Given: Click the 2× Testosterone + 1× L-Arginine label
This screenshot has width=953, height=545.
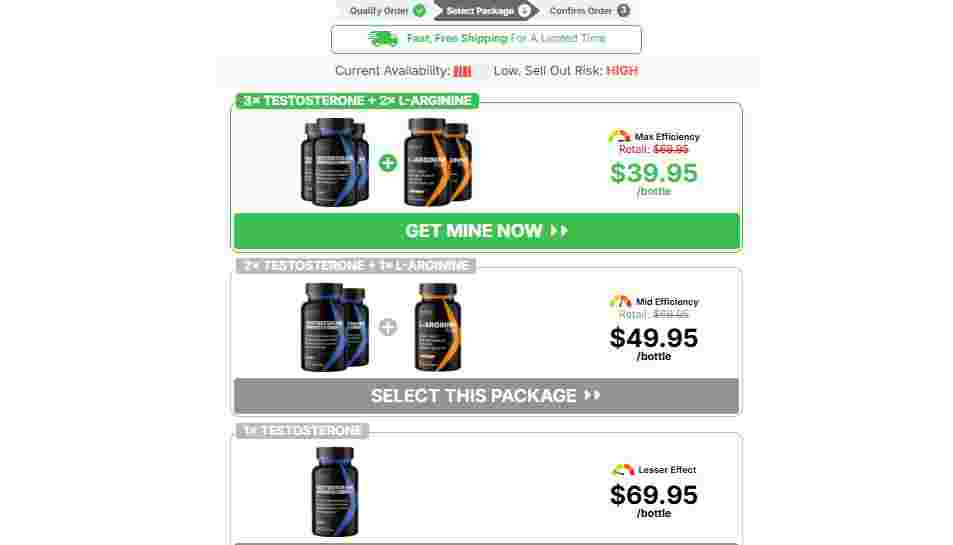Looking at the screenshot, I should 356,266.
